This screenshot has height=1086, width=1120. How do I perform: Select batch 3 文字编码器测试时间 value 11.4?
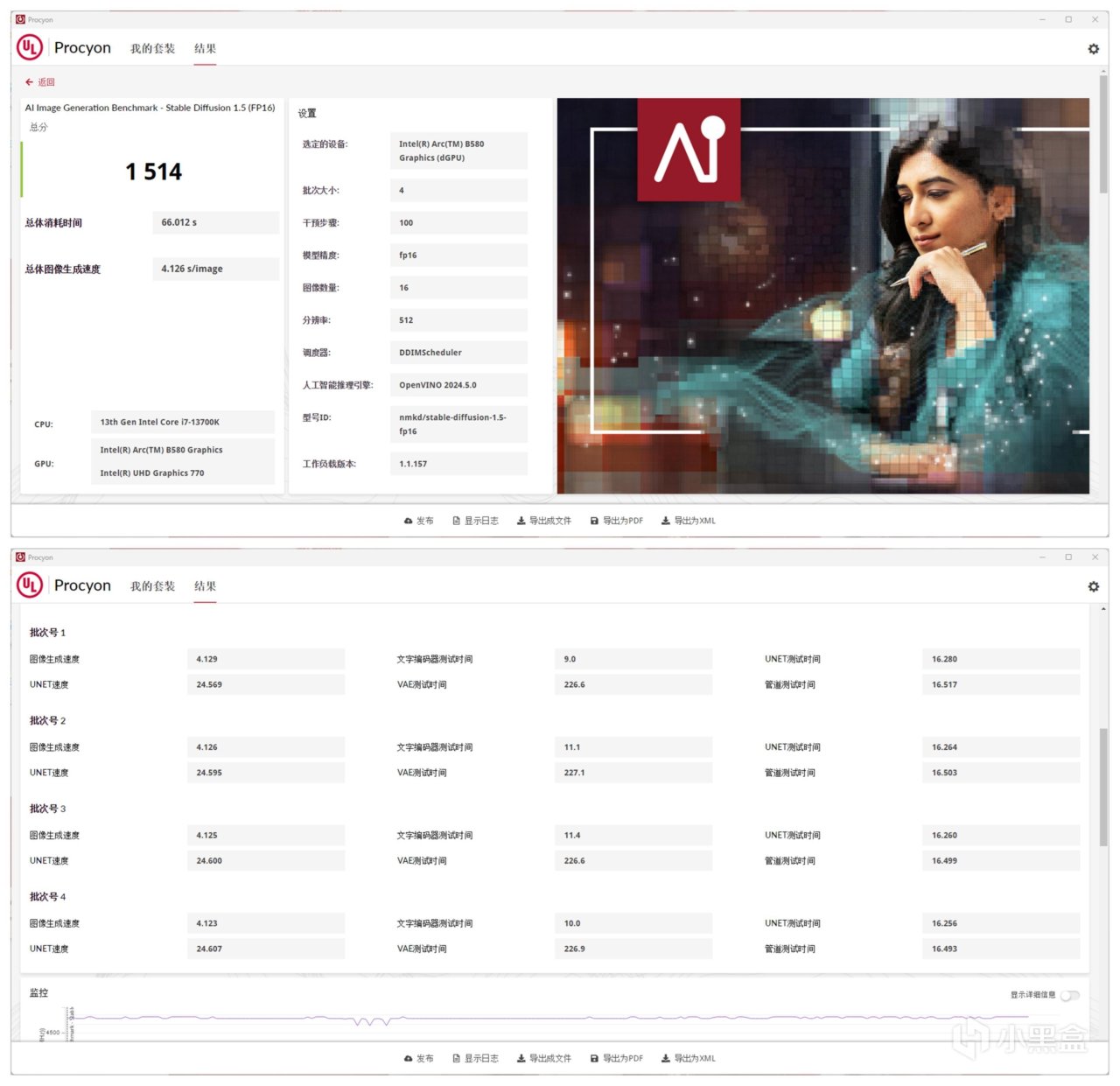(633, 835)
